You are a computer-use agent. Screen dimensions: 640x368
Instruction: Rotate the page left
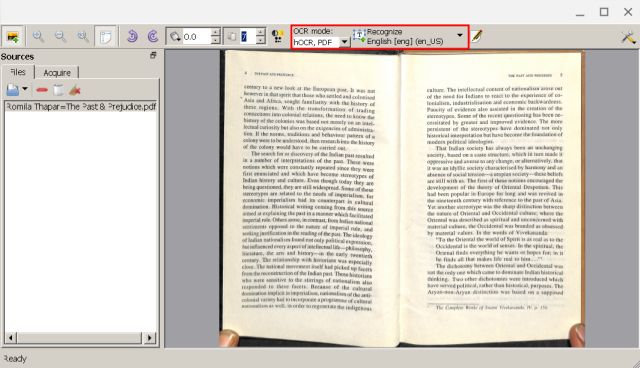click(x=131, y=37)
